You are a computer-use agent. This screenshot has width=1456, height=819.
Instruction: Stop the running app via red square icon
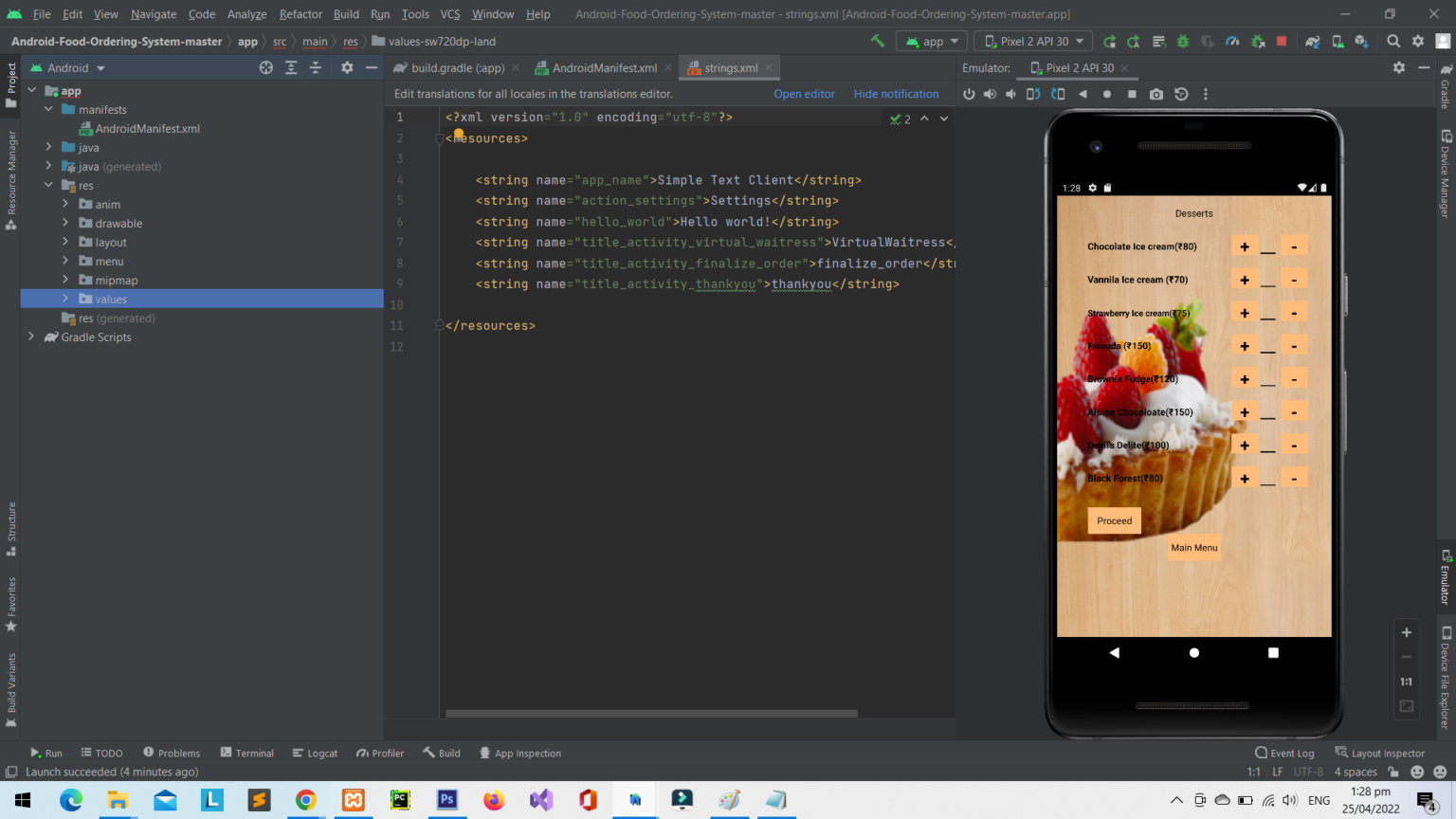click(x=1283, y=42)
